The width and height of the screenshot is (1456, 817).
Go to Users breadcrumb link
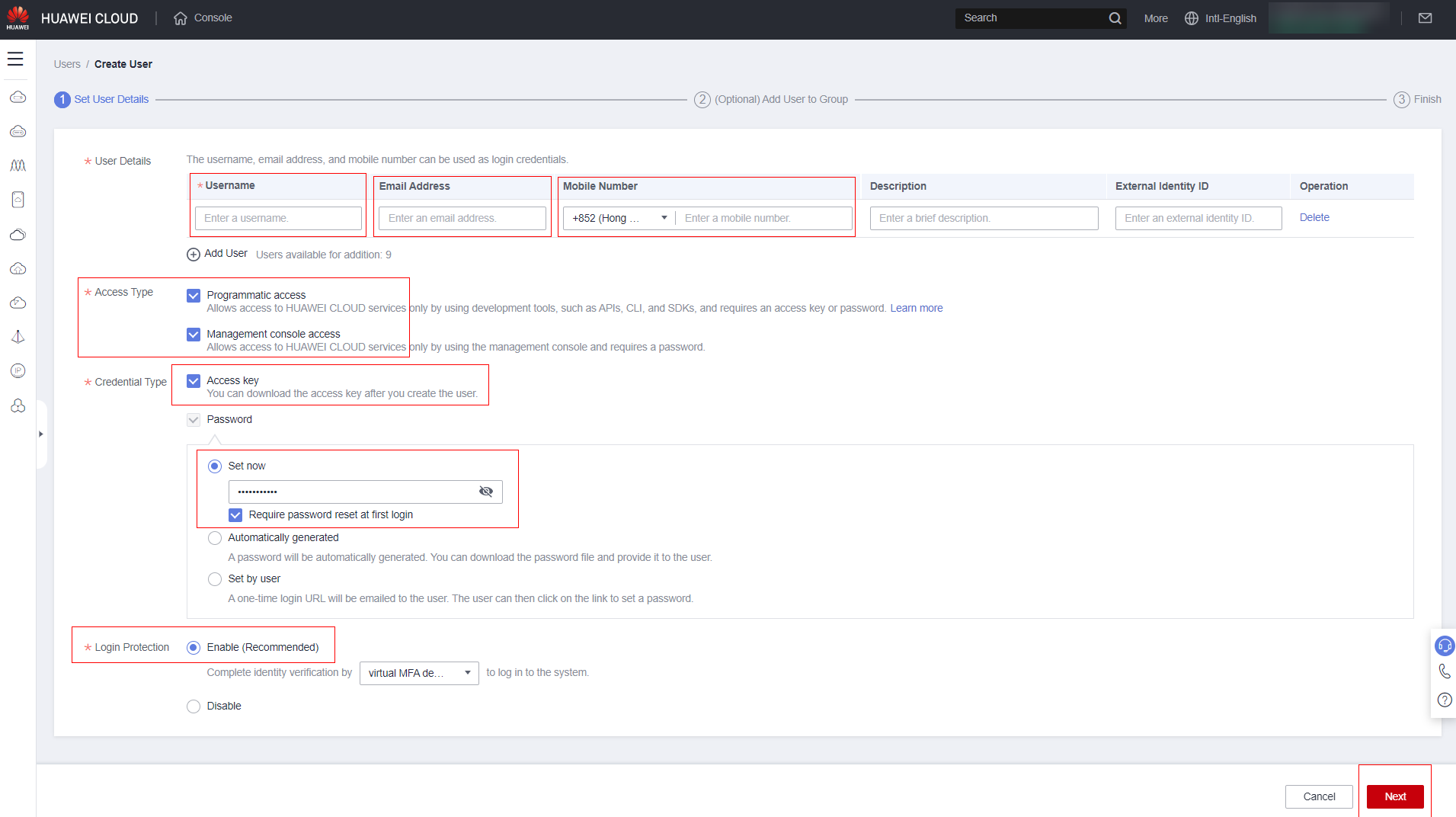coord(67,64)
